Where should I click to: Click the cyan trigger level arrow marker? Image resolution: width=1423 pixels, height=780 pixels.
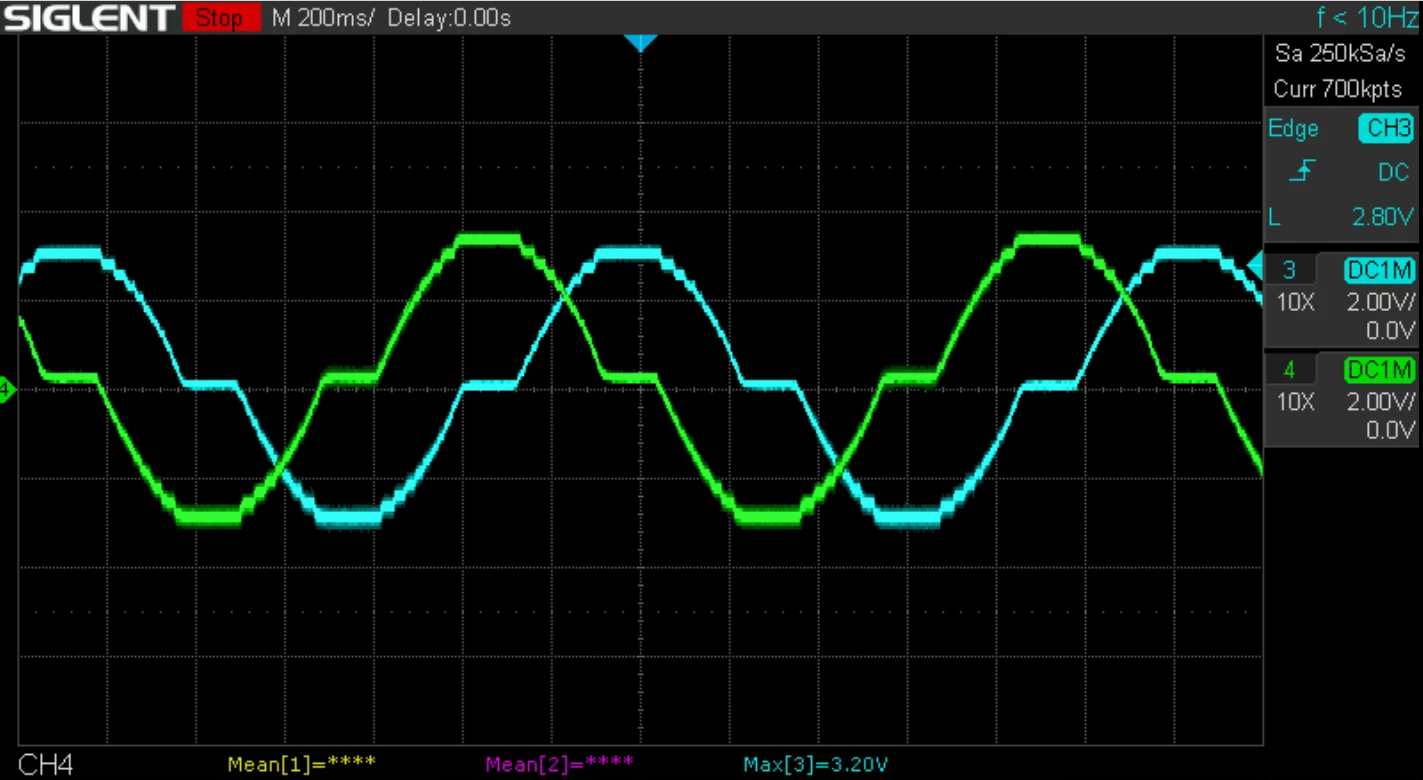click(x=1254, y=265)
